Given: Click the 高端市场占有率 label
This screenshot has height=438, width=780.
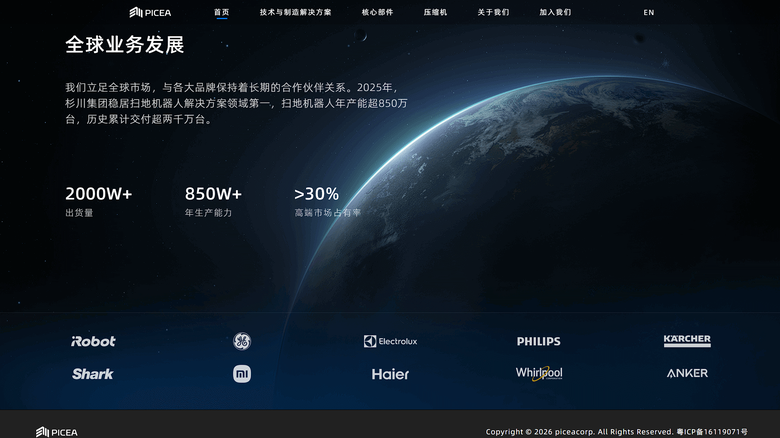Looking at the screenshot, I should [x=327, y=213].
